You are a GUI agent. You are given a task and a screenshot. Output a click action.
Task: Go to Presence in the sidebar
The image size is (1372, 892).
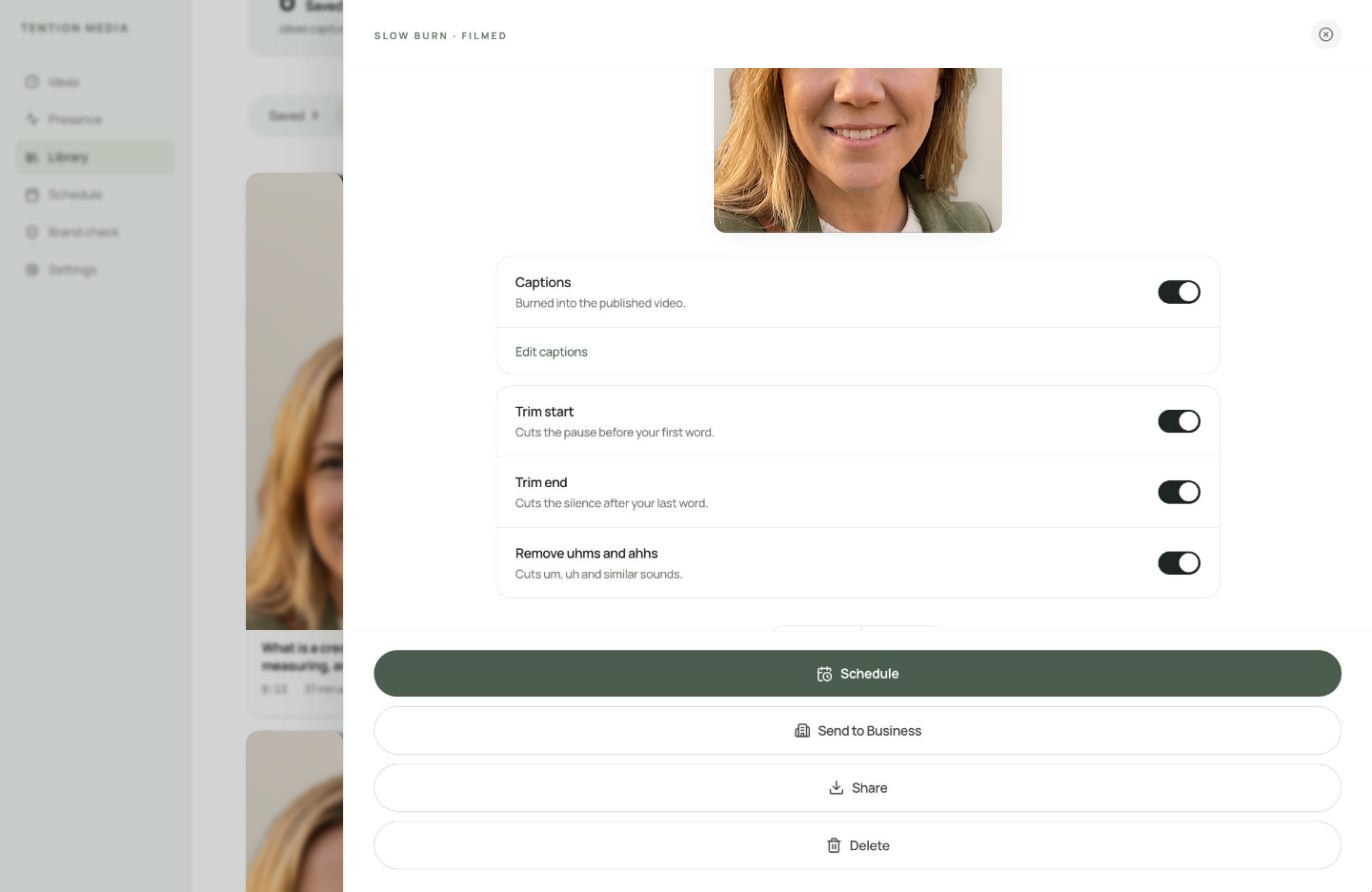pos(95,119)
